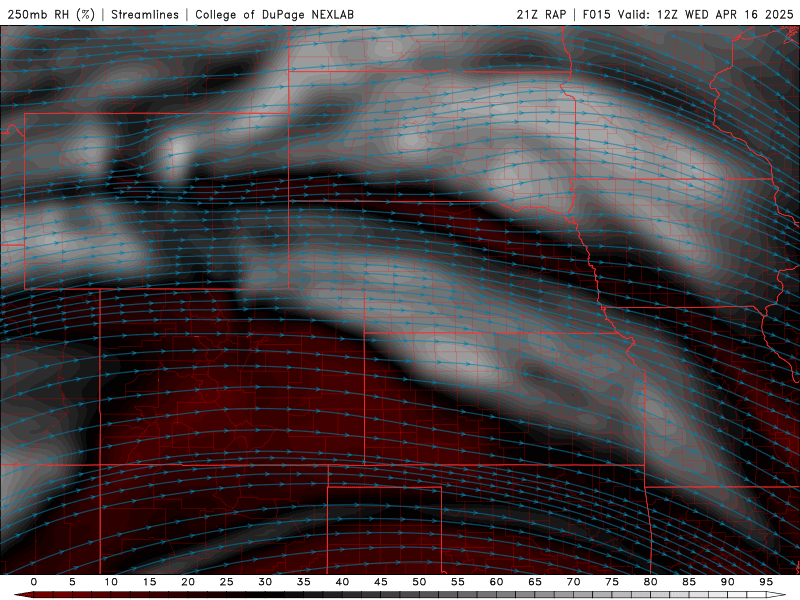Click the "30" colorbar scale label

tap(265, 582)
